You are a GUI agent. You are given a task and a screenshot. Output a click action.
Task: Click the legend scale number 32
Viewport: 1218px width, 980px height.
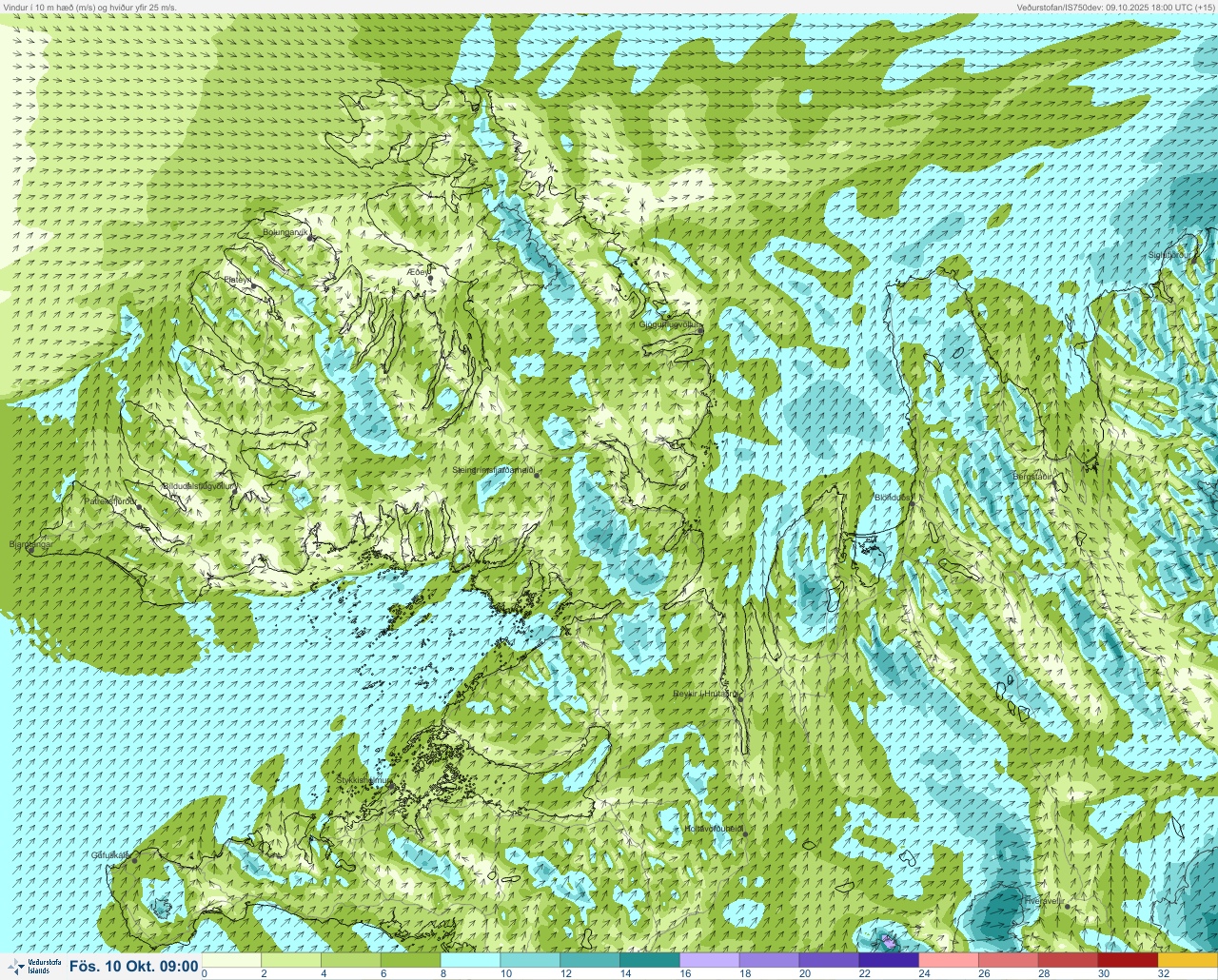(1164, 973)
